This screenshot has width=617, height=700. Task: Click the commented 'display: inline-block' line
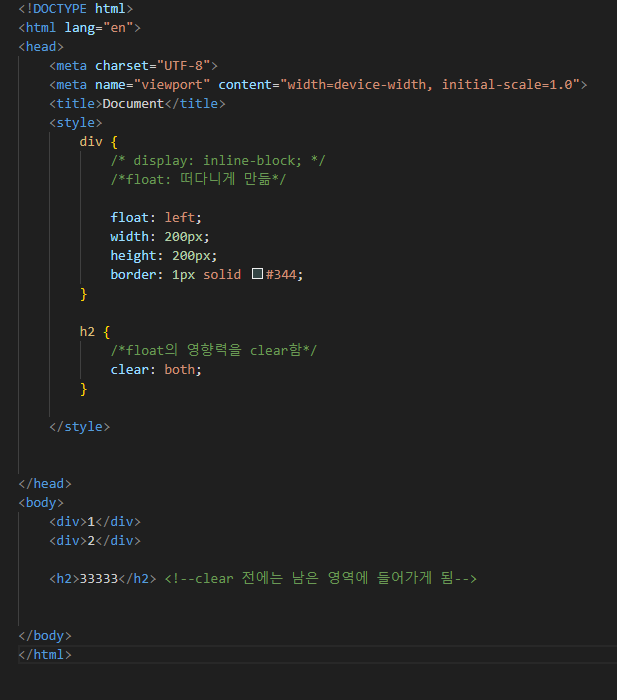click(218, 161)
